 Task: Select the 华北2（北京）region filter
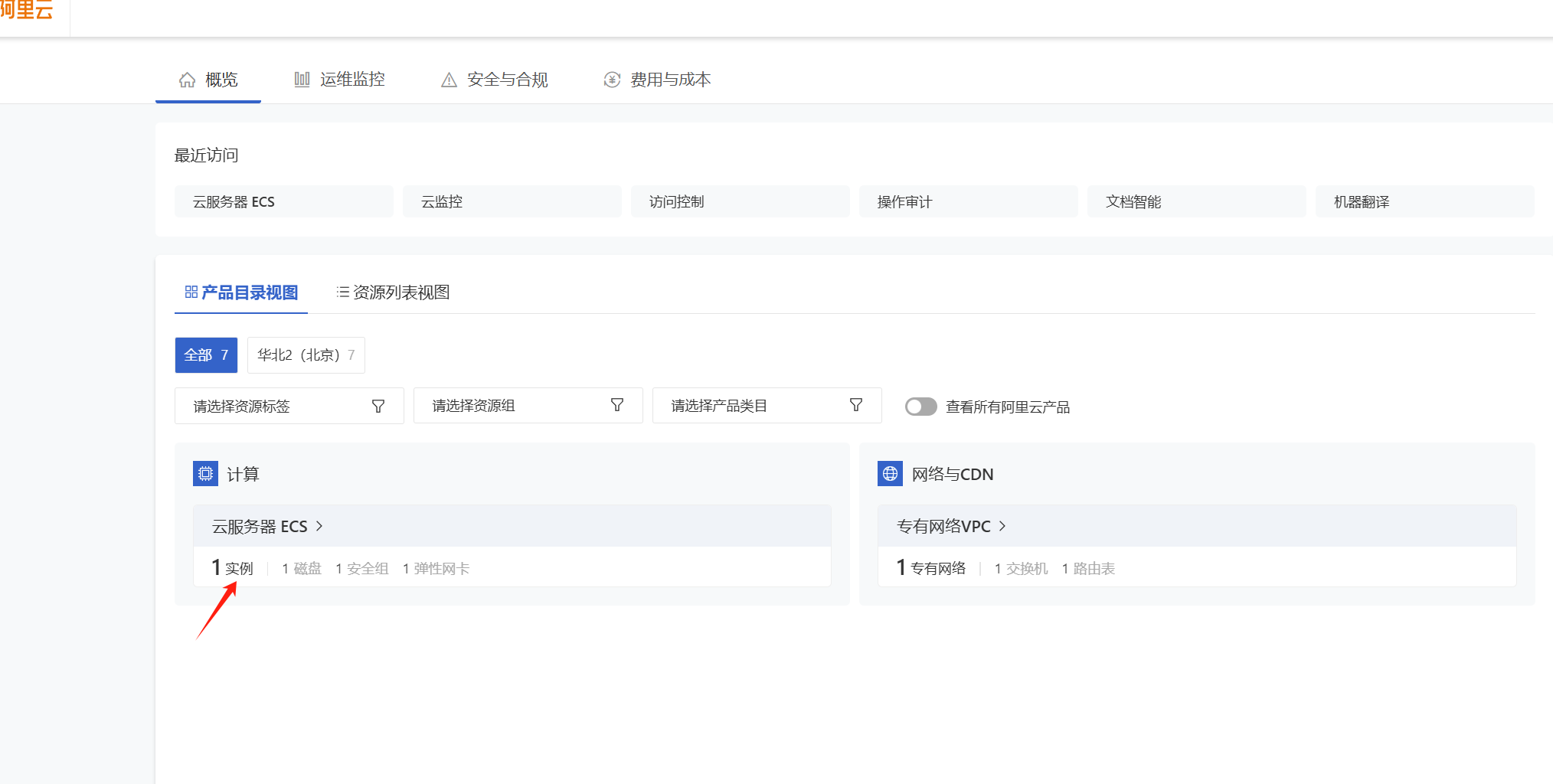tap(306, 355)
